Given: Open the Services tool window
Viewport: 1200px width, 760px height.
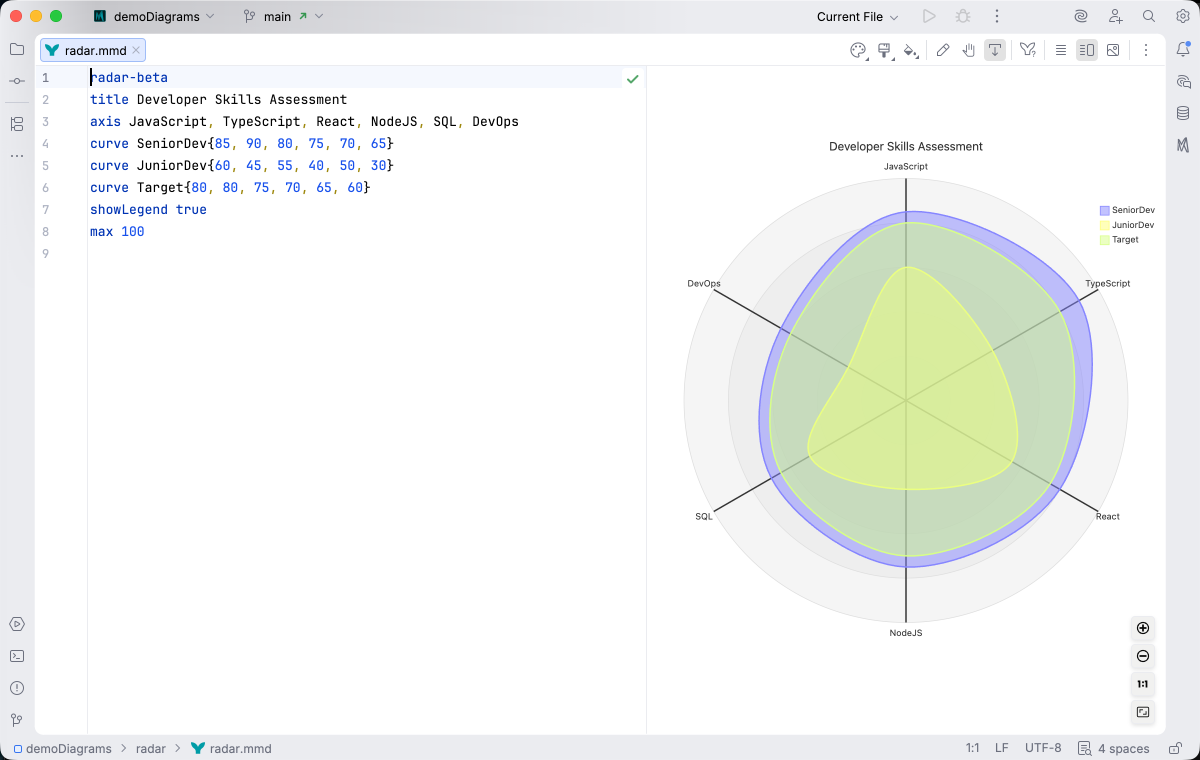Looking at the screenshot, I should click(x=17, y=624).
